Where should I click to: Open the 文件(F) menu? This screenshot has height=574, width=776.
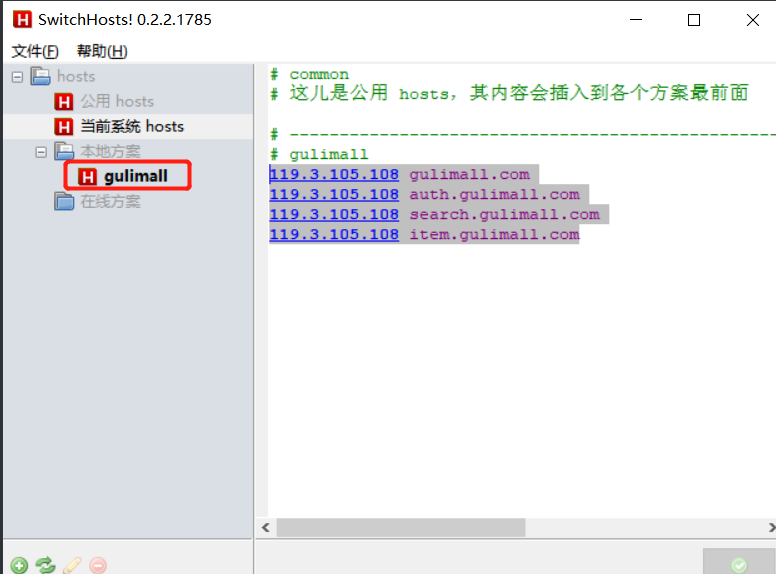pos(35,51)
